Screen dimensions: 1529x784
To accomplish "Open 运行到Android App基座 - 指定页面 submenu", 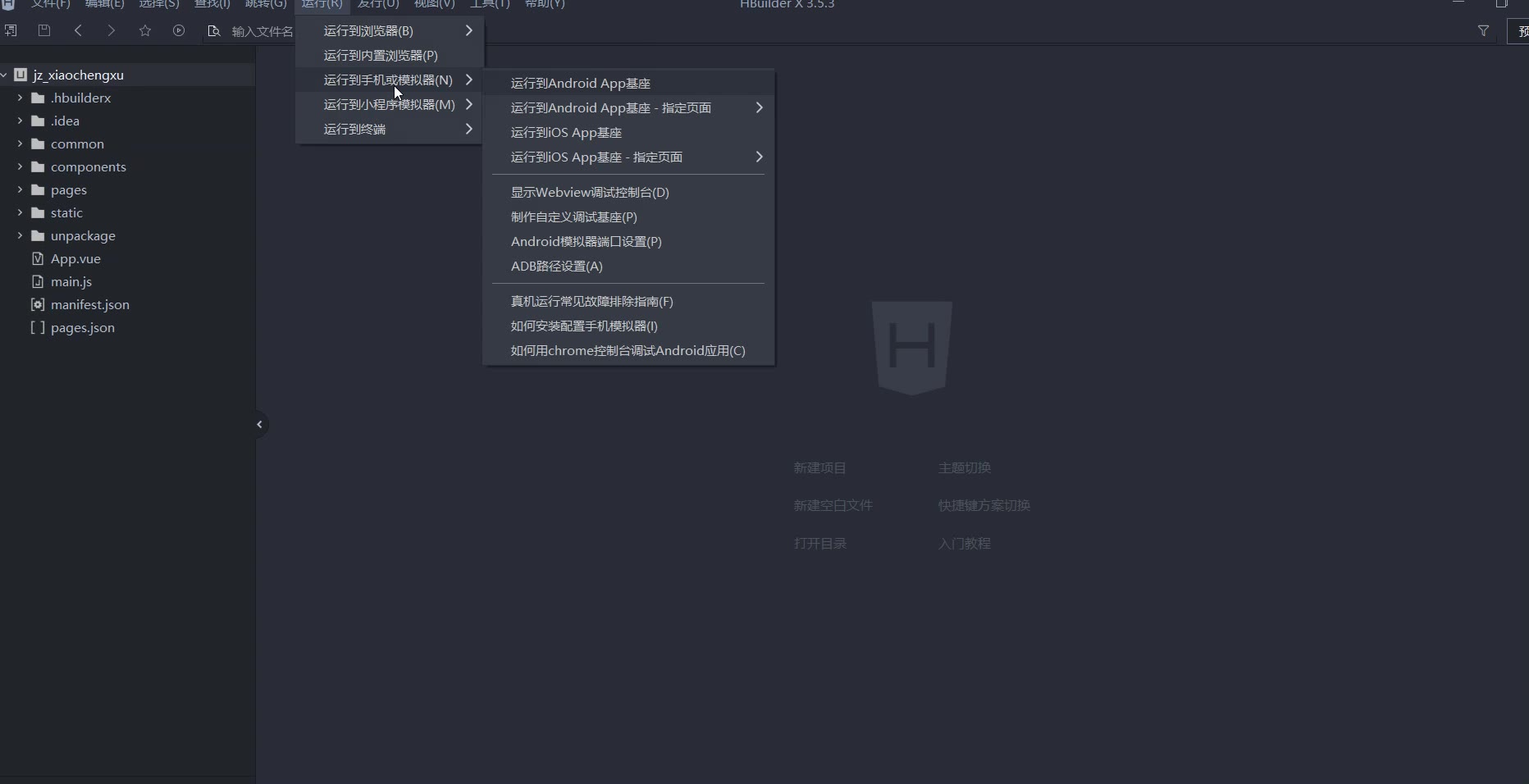I will [629, 107].
